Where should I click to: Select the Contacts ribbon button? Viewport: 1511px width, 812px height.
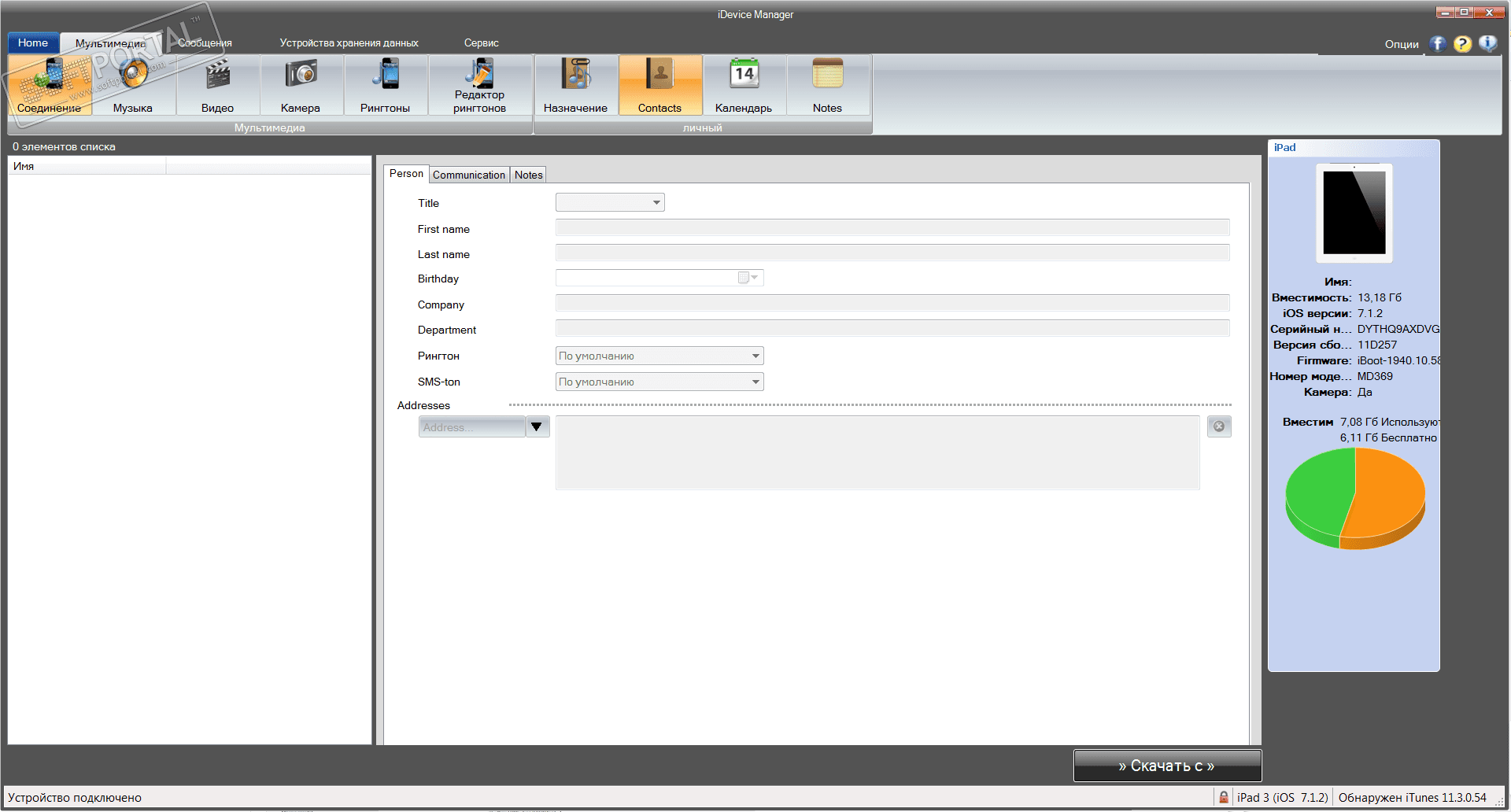[x=660, y=86]
